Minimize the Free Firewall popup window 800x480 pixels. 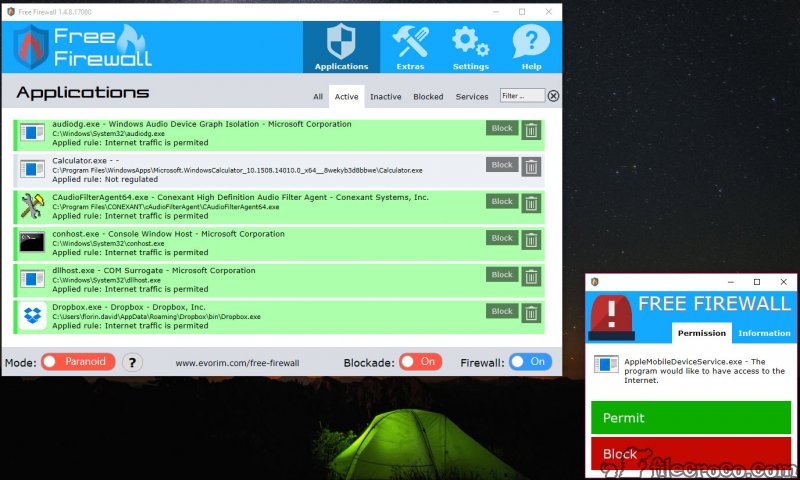(731, 282)
